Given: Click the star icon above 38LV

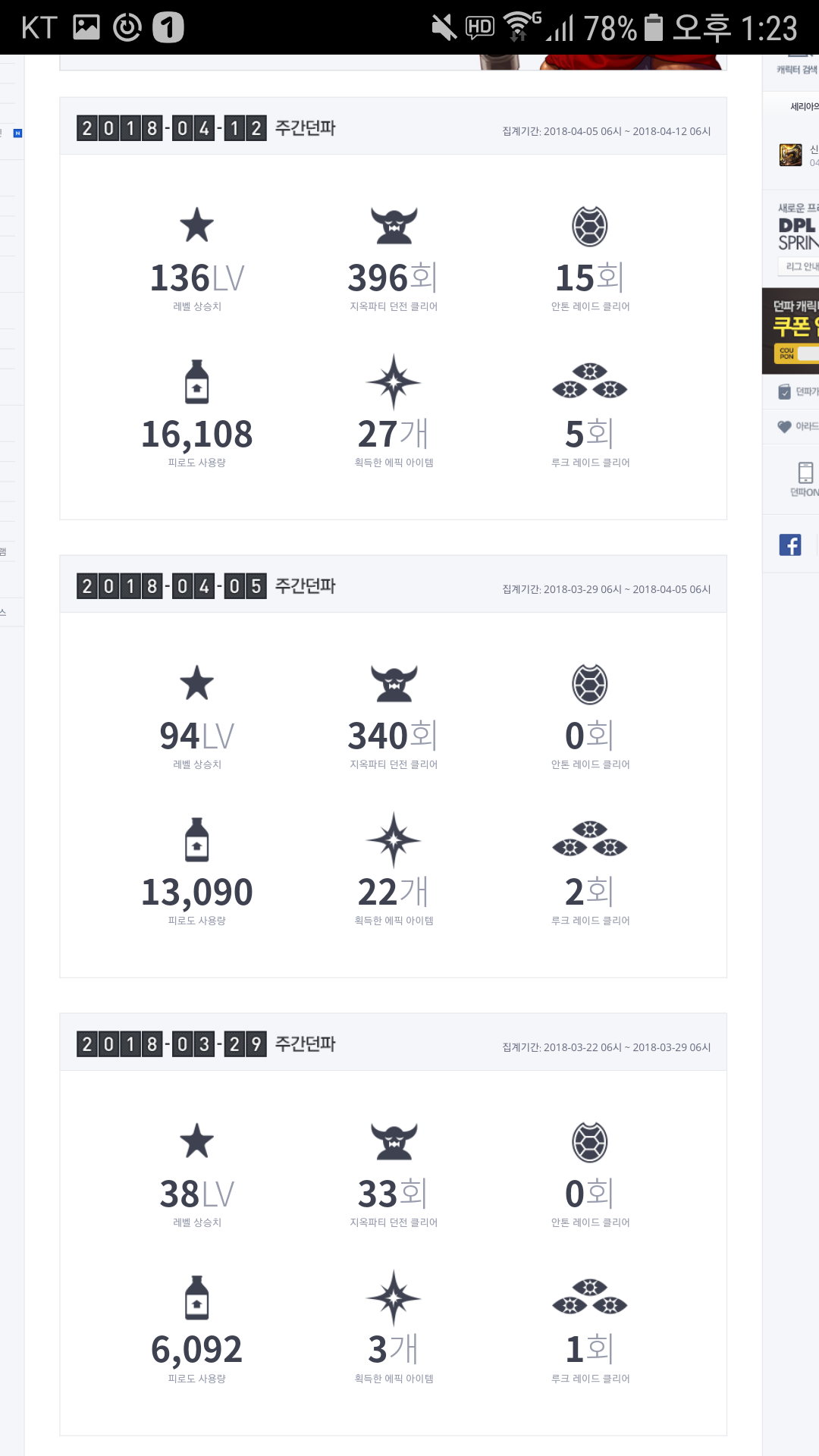Looking at the screenshot, I should 197,1141.
